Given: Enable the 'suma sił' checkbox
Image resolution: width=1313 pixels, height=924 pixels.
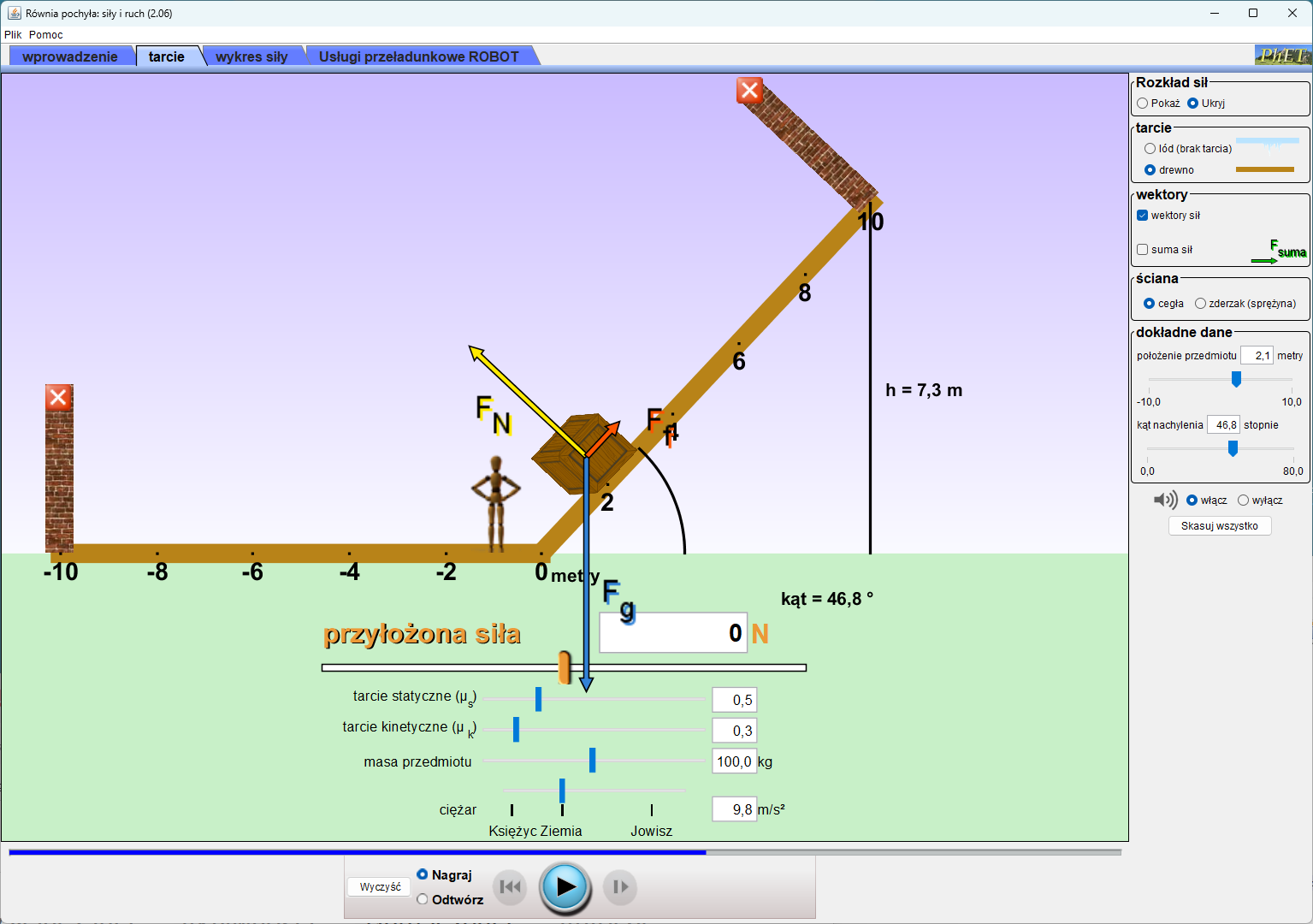Looking at the screenshot, I should [x=1143, y=250].
